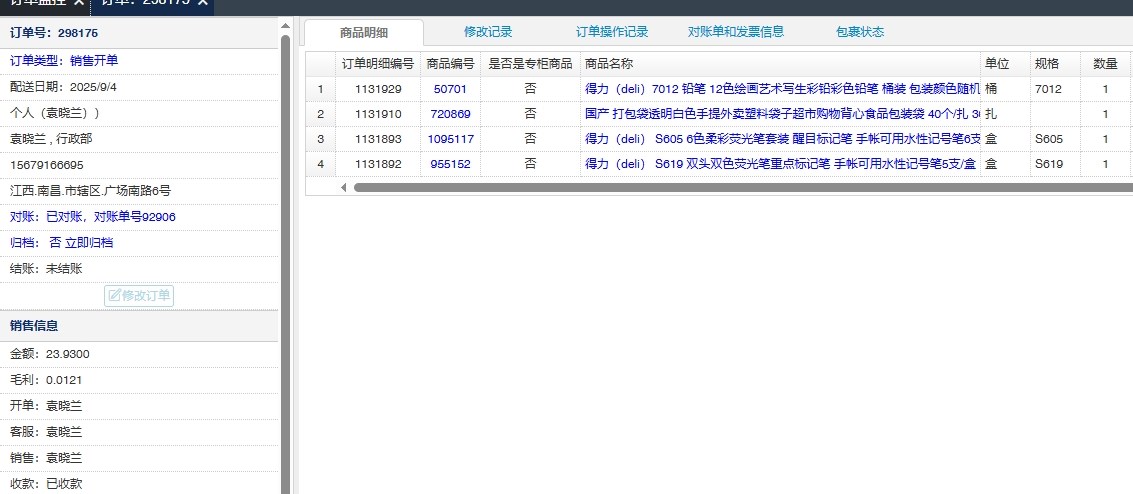This screenshot has height=494, width=1133.
Task: Open the 订单操作记录 tab
Action: [612, 32]
